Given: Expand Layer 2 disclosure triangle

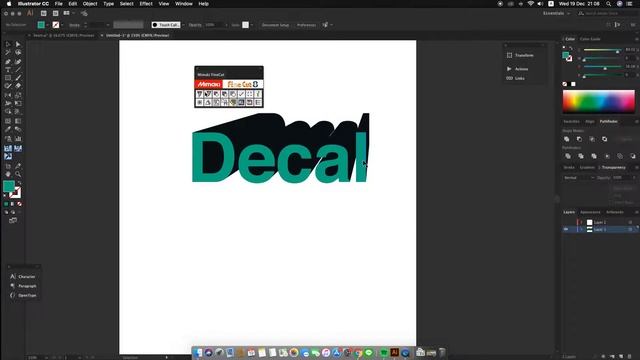Looking at the screenshot, I should click(581, 222).
